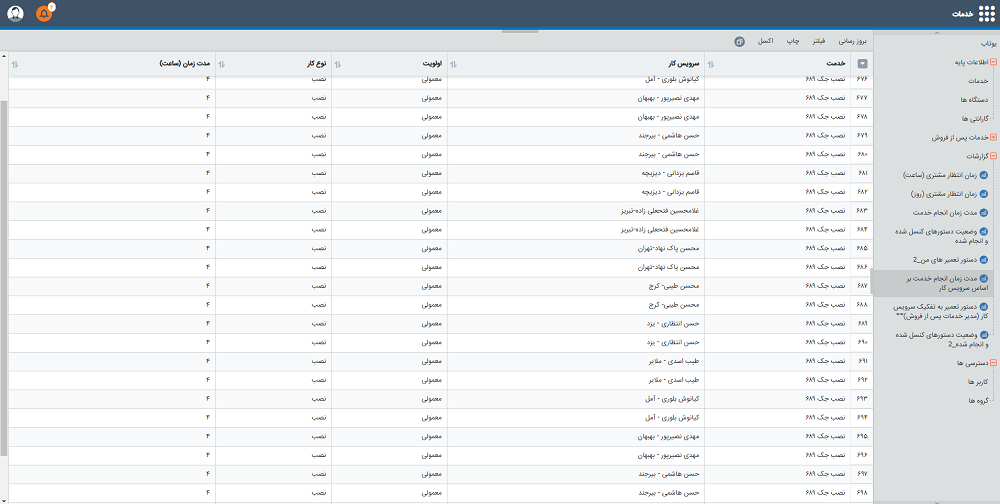Open خدمات under اطلاعات پایه
Image resolution: width=1000 pixels, height=504 pixels.
tap(978, 81)
